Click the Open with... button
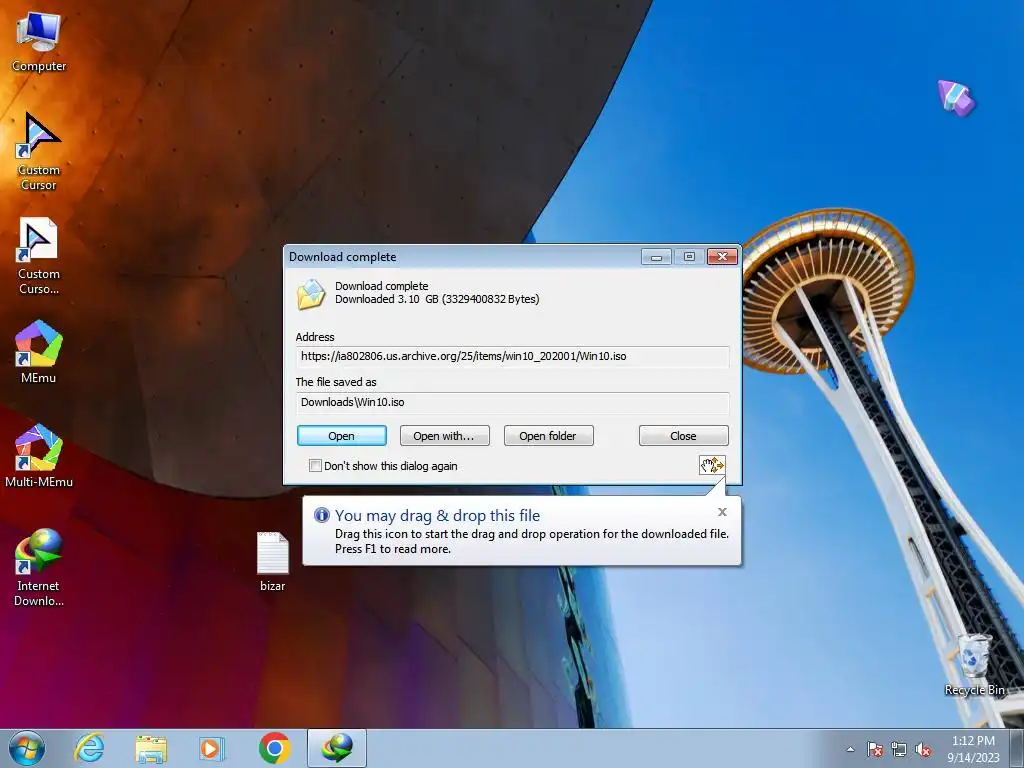This screenshot has width=1024, height=768. click(444, 436)
